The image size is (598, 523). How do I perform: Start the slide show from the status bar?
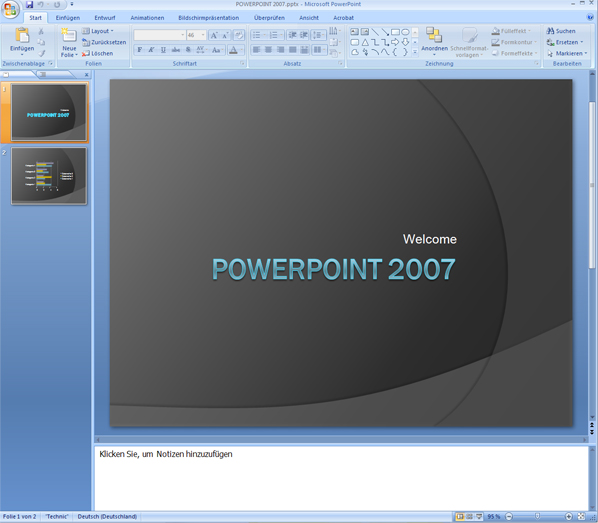[479, 517]
